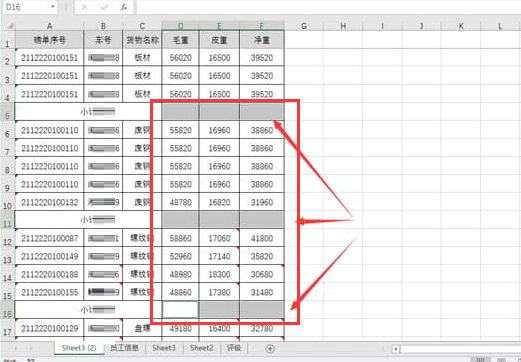Click cell D10 showing 48780
The width and height of the screenshot is (521, 362).
coord(180,202)
